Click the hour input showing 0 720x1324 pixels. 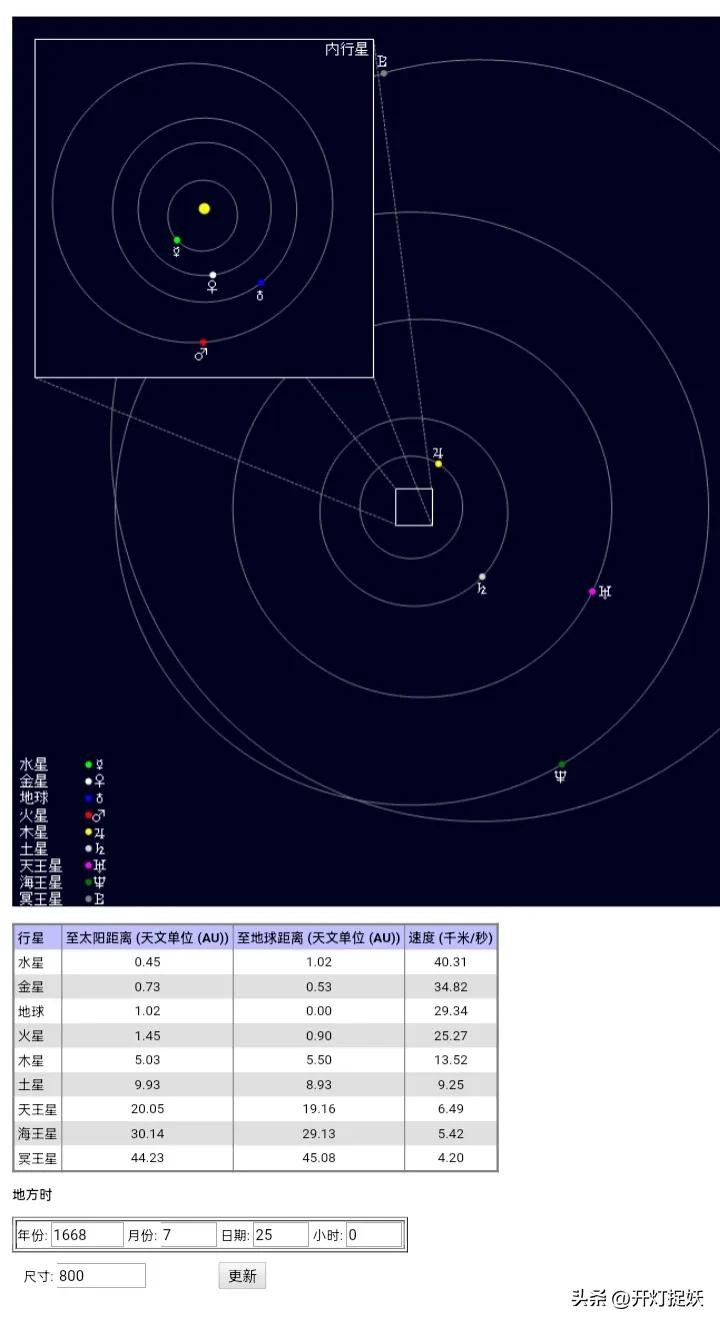[x=373, y=1235]
